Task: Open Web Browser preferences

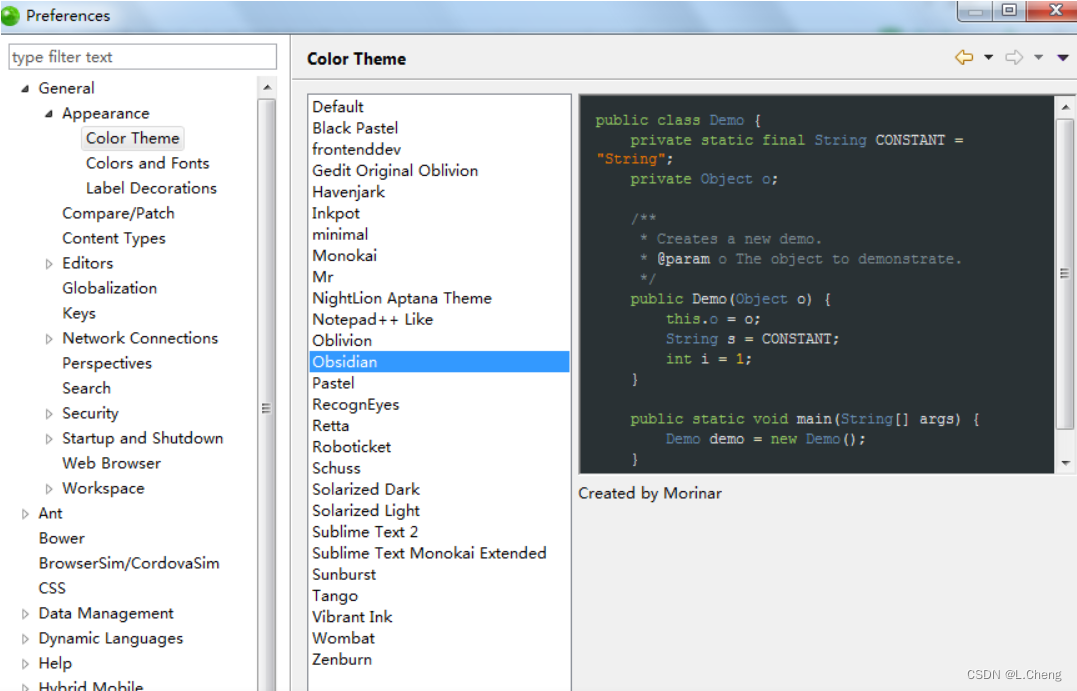Action: pyautogui.click(x=111, y=463)
